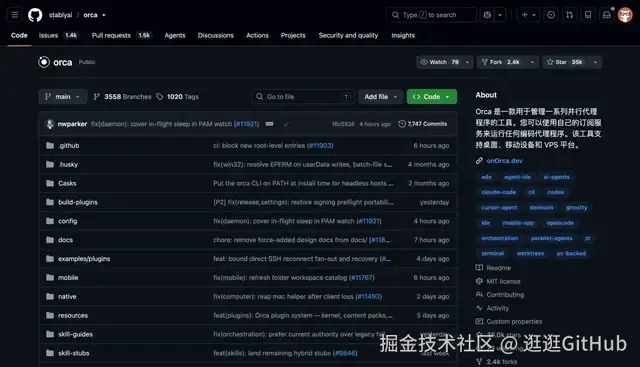640x367 pixels.
Task: Click the Fork 2.4k button
Action: coord(502,62)
